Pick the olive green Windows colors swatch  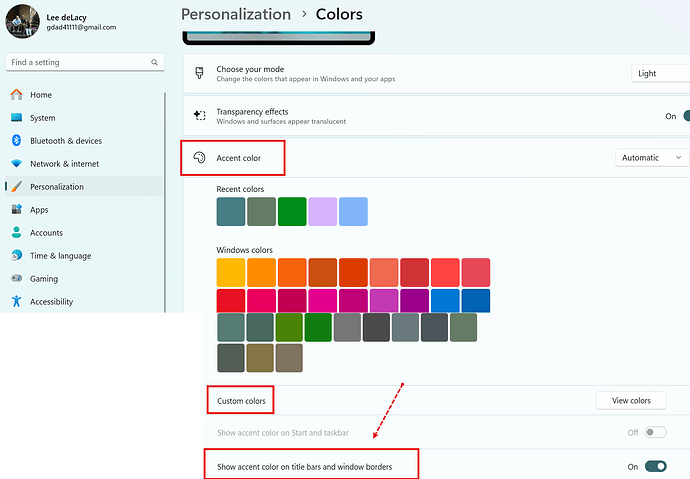[289, 327]
